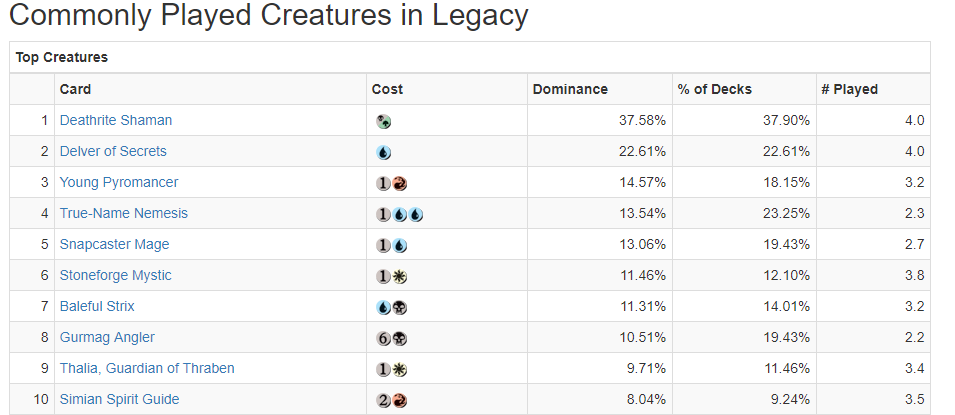955x415 pixels.
Task: Open the True-Name Nemesis card page
Action: click(x=124, y=213)
